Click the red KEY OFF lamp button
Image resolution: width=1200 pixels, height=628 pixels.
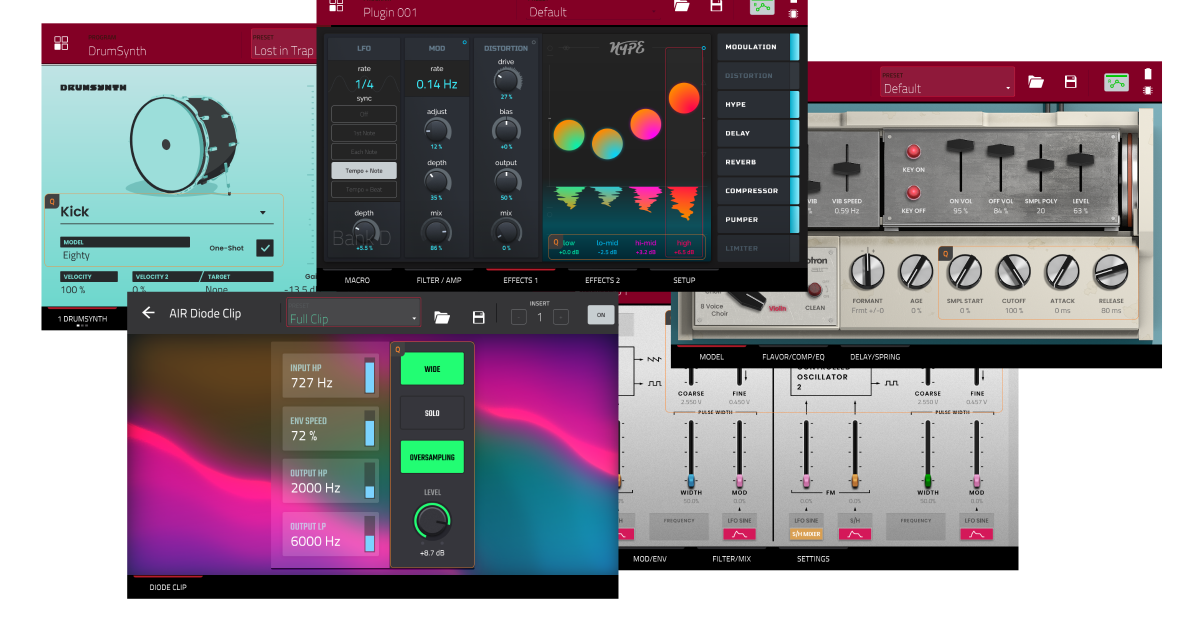pos(913,193)
